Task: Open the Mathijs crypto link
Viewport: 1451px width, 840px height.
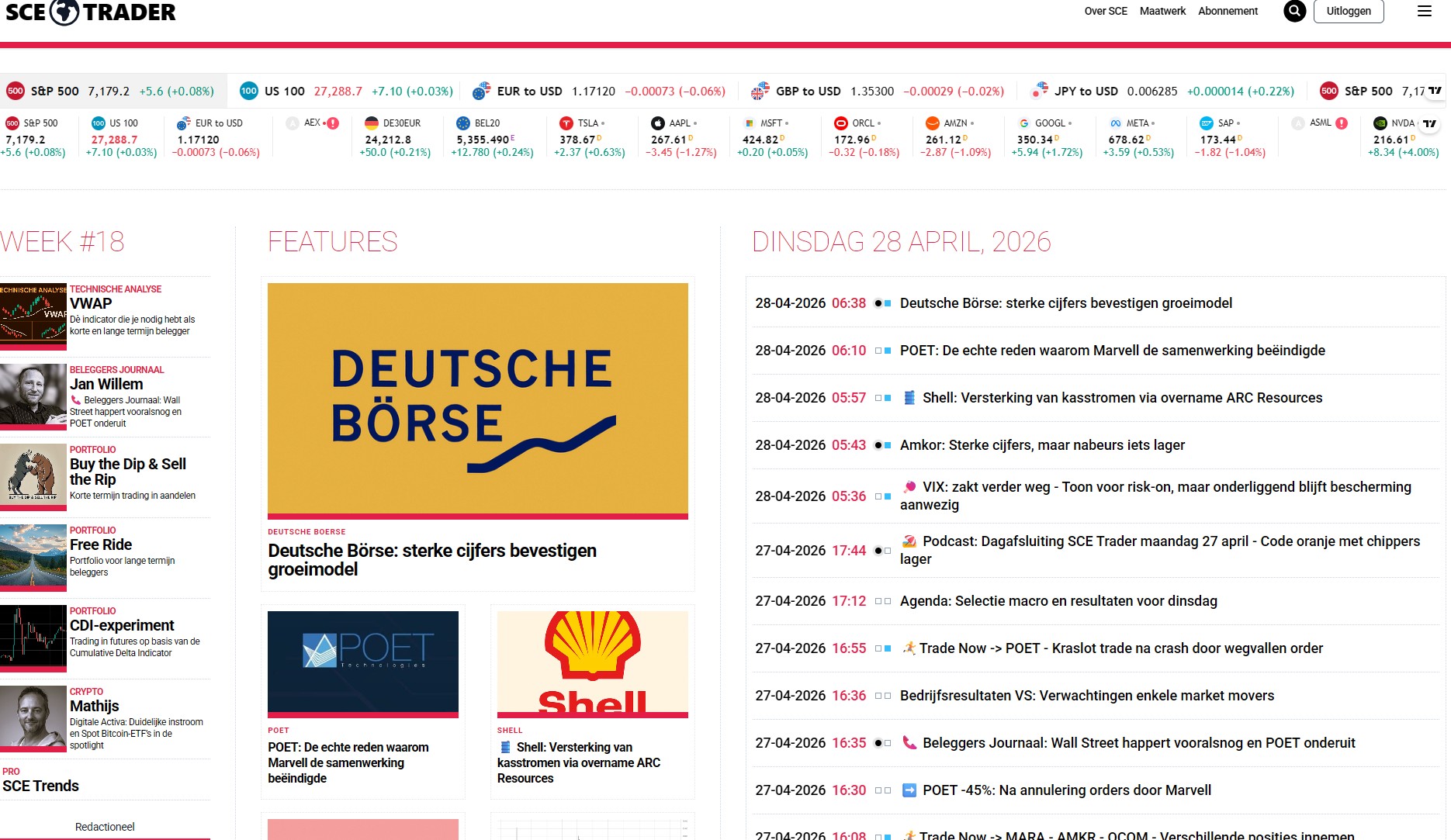Action: click(x=94, y=706)
